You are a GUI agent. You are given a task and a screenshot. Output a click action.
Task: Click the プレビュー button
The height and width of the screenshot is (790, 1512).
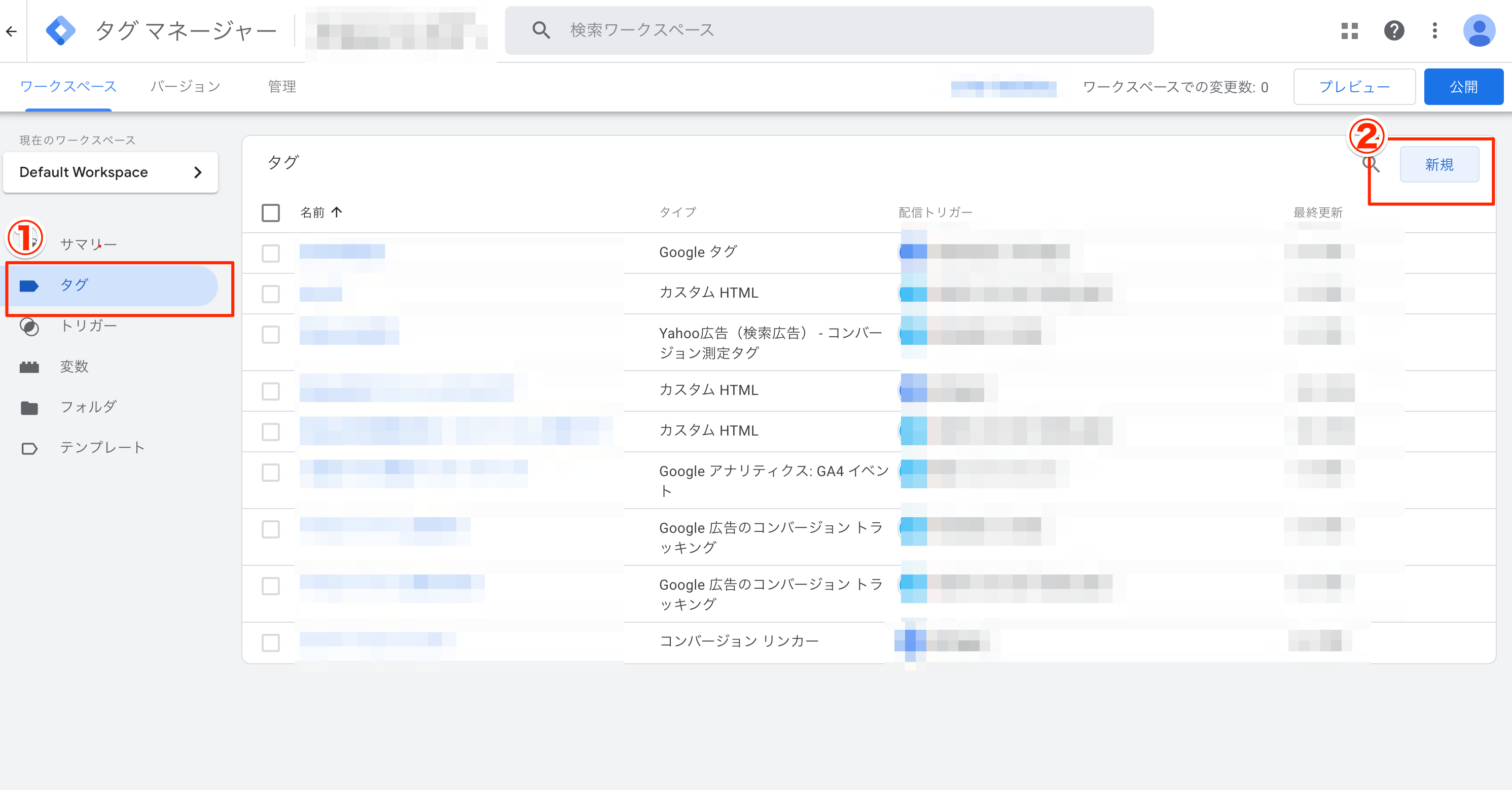[1354, 87]
